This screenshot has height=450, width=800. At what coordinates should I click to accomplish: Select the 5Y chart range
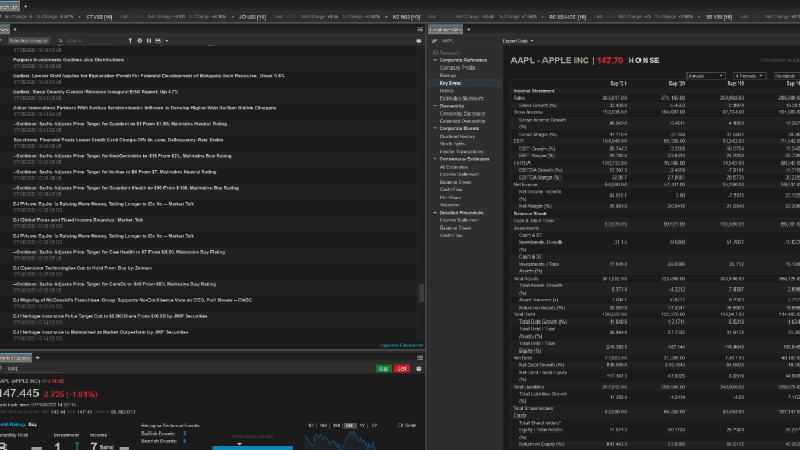374,425
